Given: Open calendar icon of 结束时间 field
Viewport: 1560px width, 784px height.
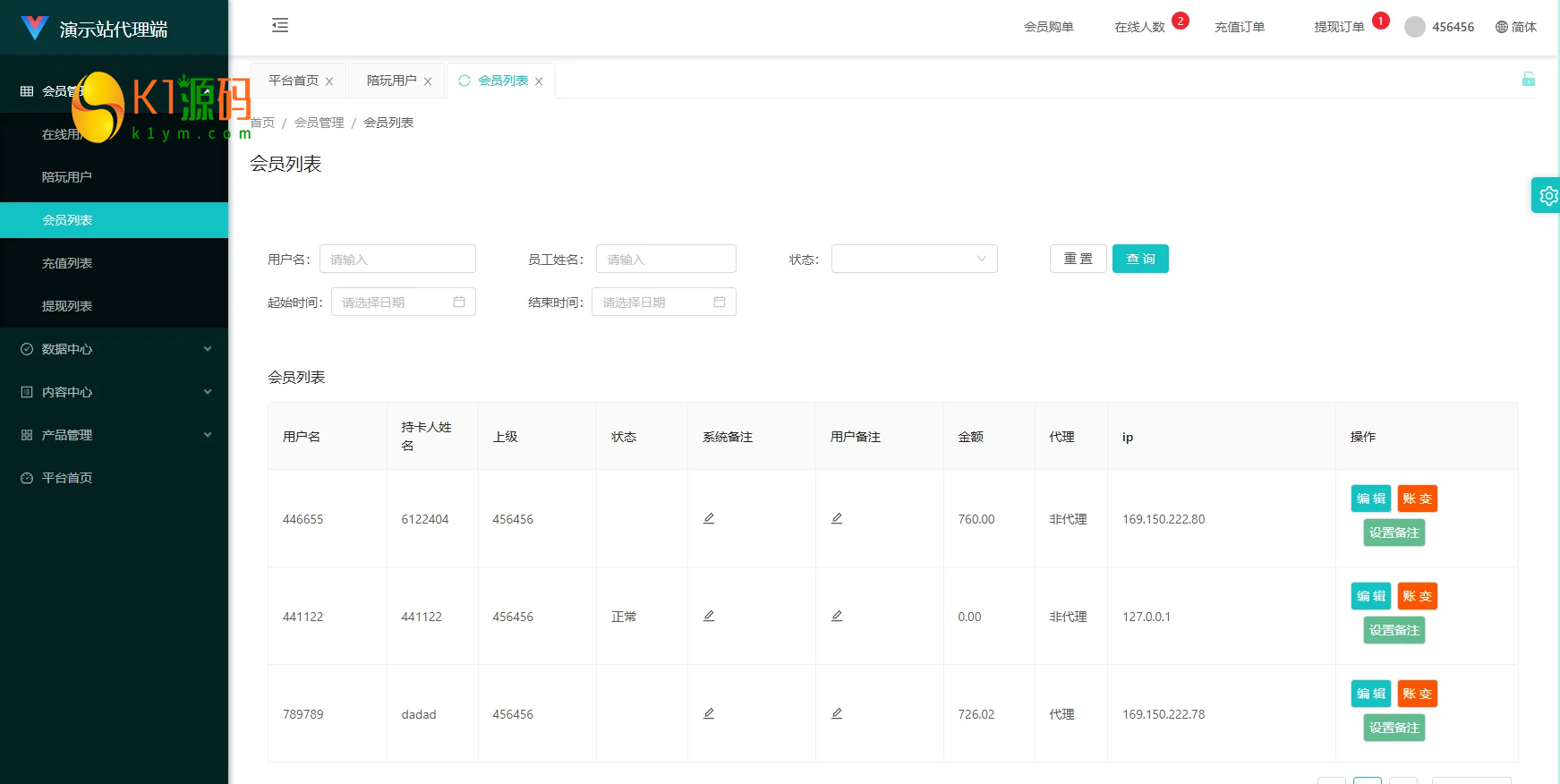Looking at the screenshot, I should 720,302.
